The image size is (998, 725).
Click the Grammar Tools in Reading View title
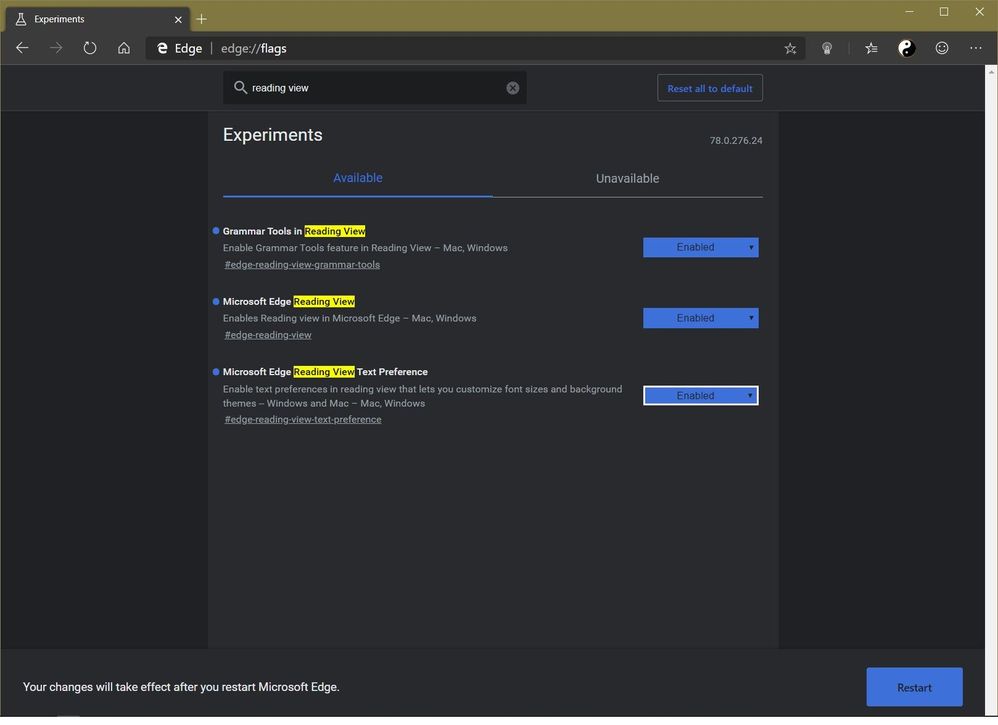point(294,231)
